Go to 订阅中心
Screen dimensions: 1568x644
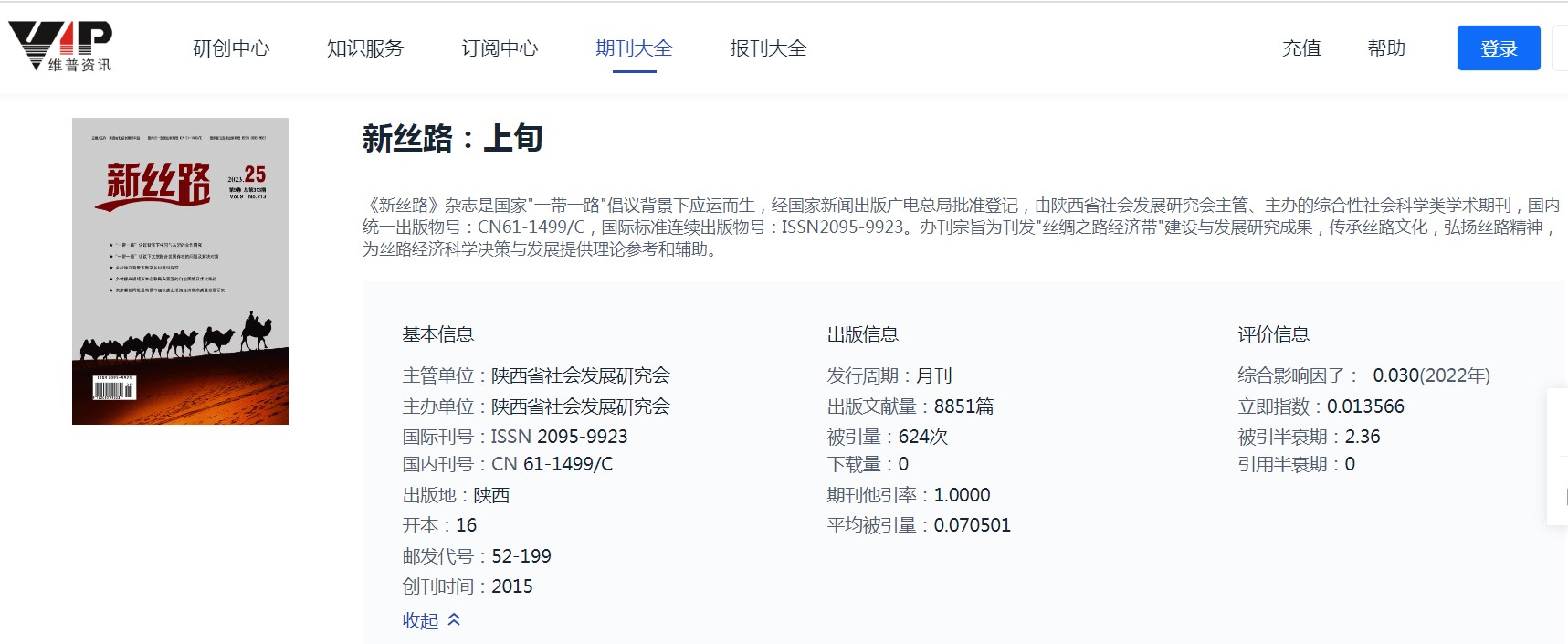coord(500,48)
